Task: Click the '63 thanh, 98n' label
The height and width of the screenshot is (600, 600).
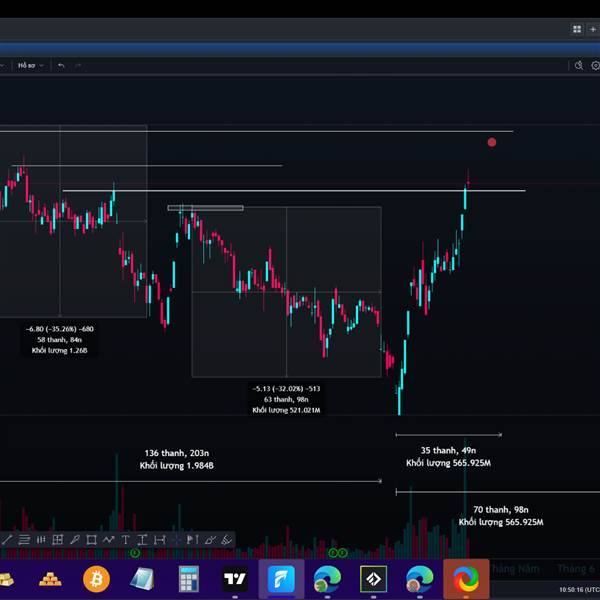Action: 286,399
